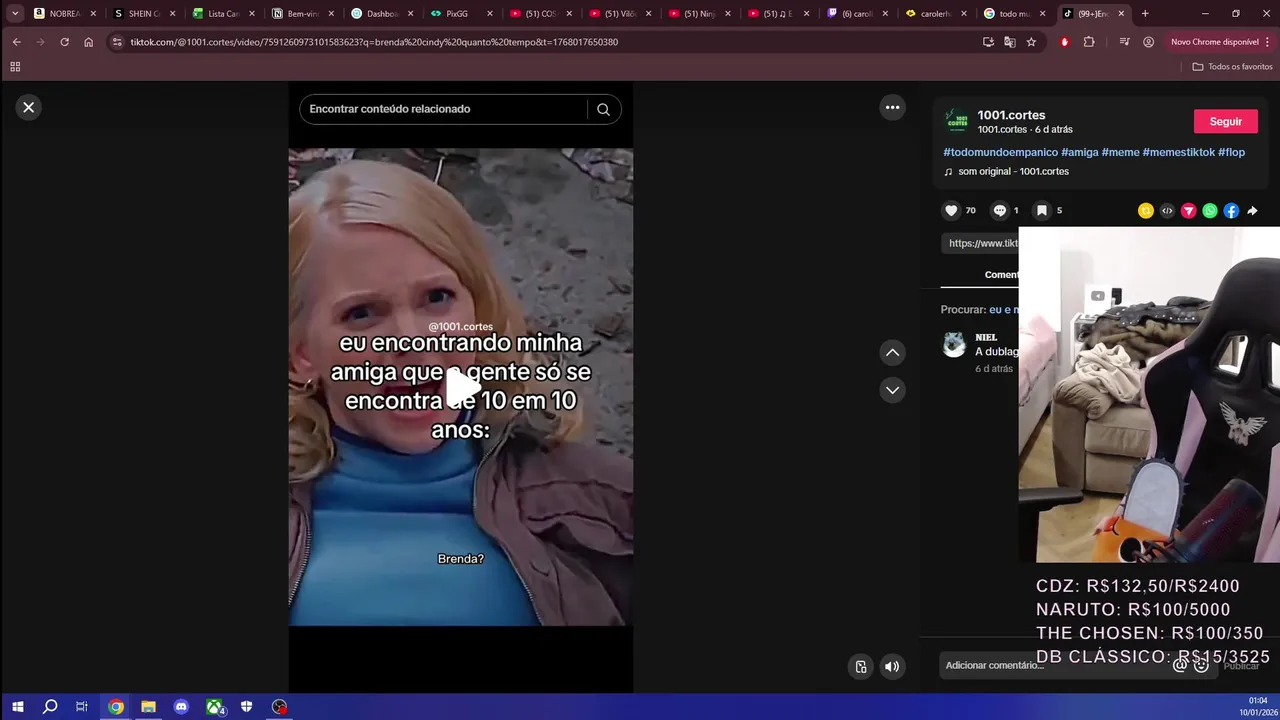Click the search magnifier in related content bar

pyautogui.click(x=603, y=109)
